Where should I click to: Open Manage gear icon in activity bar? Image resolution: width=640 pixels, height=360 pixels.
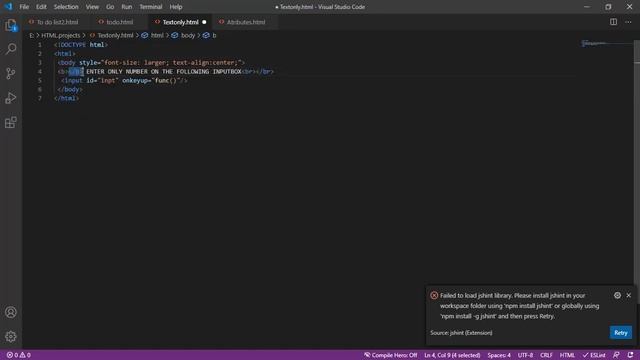coord(11,336)
